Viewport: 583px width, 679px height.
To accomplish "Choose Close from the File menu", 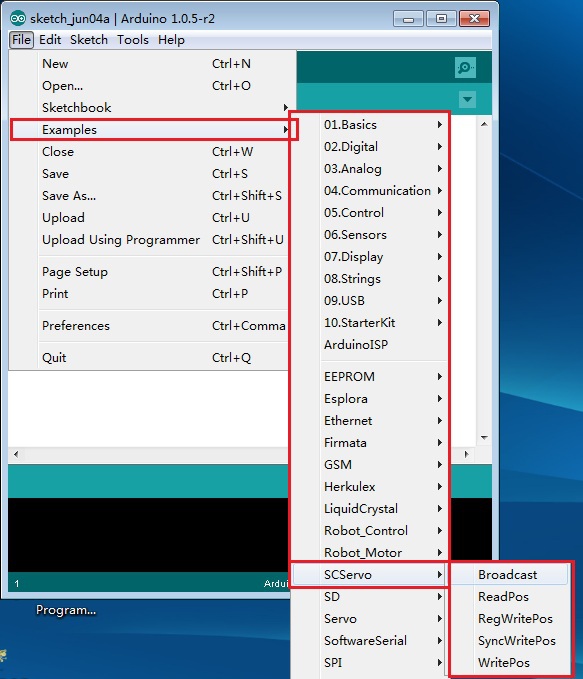I will click(149, 152).
